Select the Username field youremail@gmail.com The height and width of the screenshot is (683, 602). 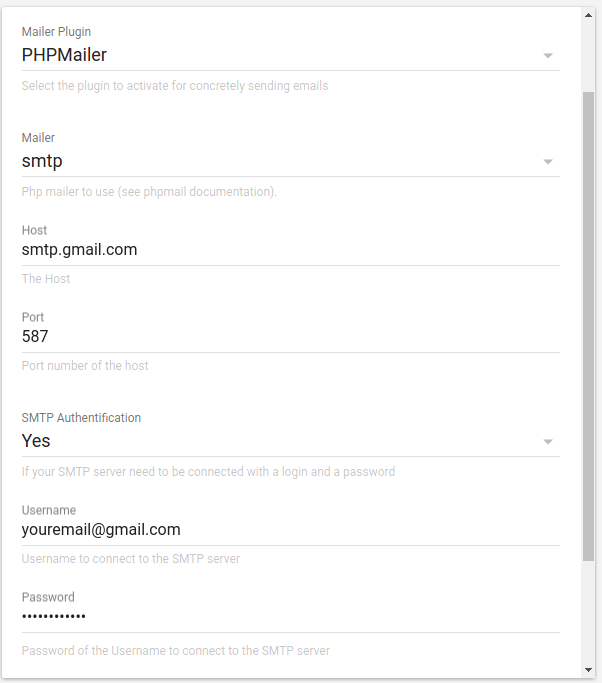pos(291,530)
